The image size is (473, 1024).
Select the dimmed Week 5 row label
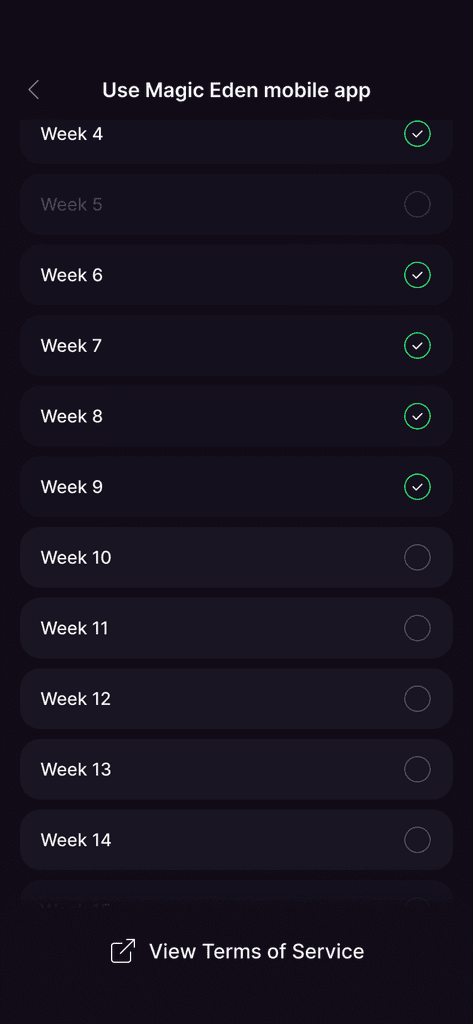71,204
